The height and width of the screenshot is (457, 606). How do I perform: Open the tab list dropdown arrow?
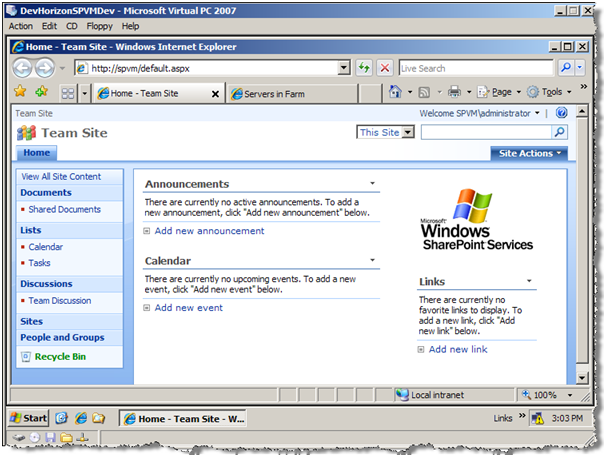(x=85, y=94)
